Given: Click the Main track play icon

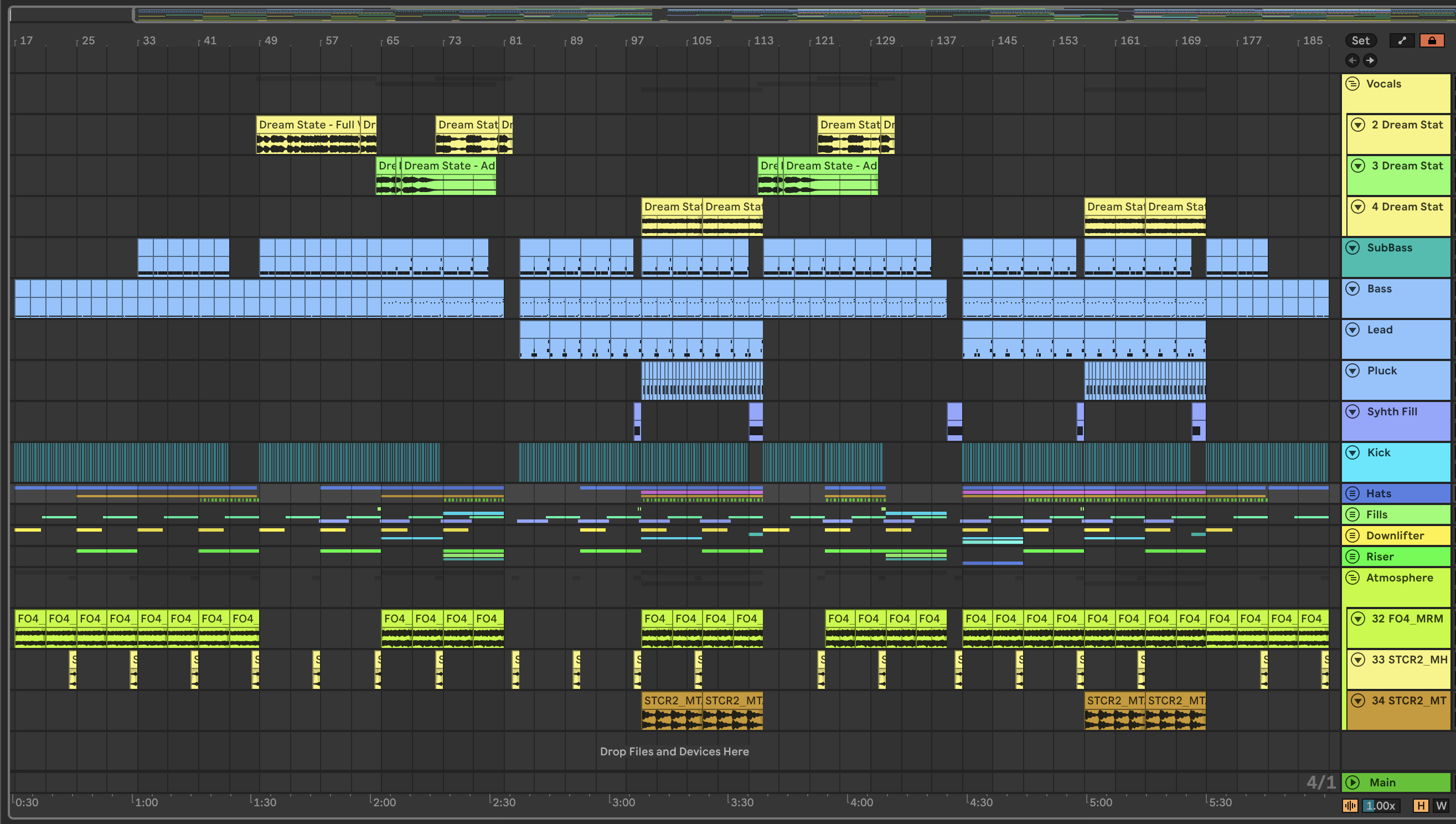Looking at the screenshot, I should pyautogui.click(x=1352, y=782).
